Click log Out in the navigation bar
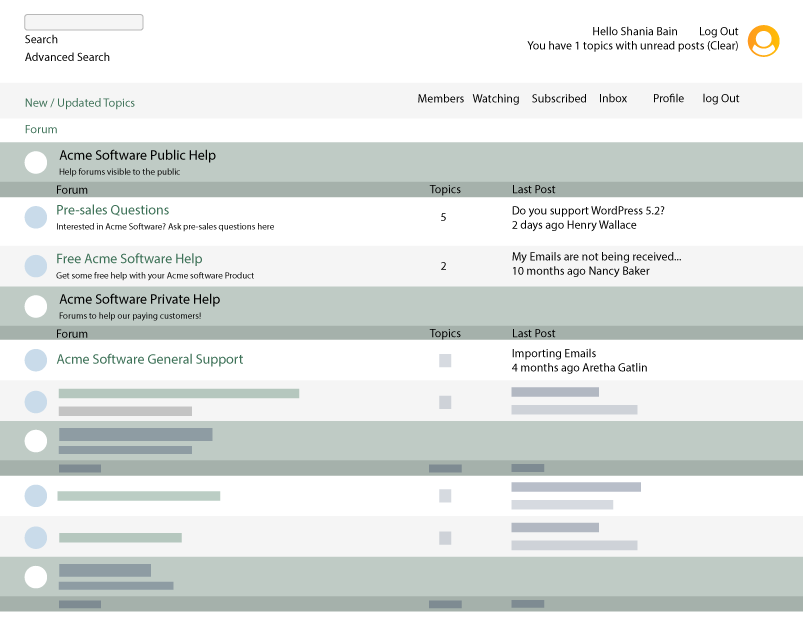Viewport: 803px width, 625px height. pos(721,98)
